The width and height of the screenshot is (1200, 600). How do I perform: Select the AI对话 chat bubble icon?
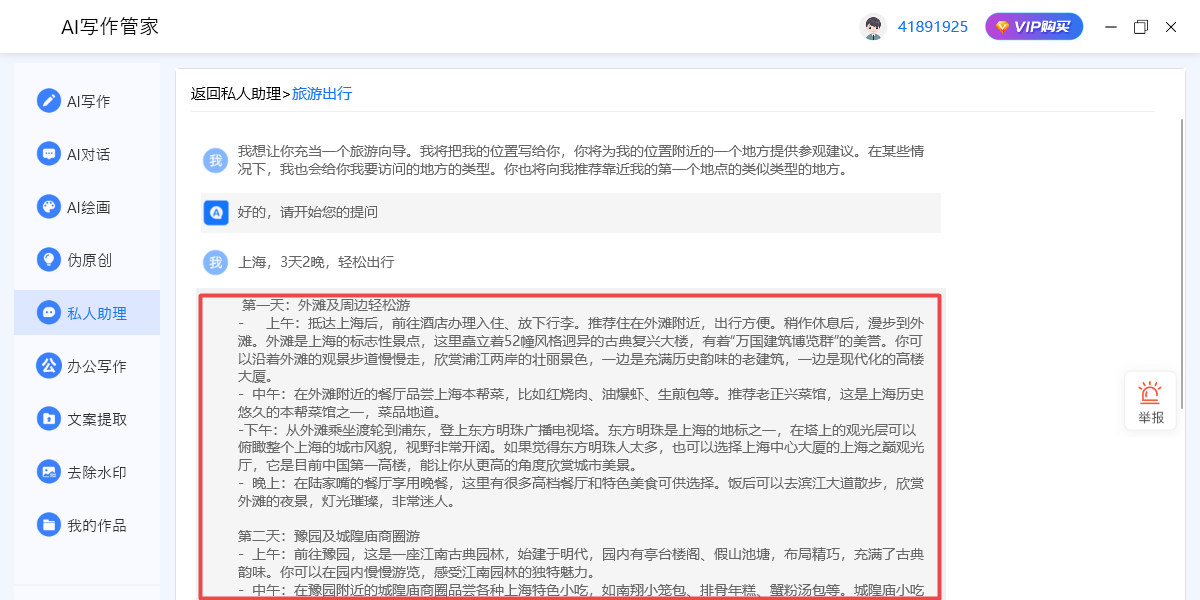48,154
